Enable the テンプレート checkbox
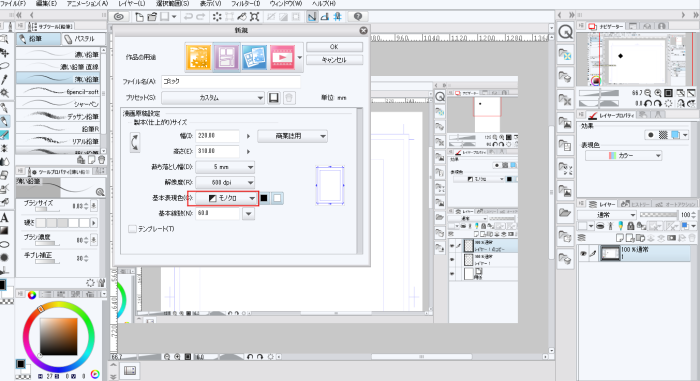This screenshot has width=700, height=381. 132,229
